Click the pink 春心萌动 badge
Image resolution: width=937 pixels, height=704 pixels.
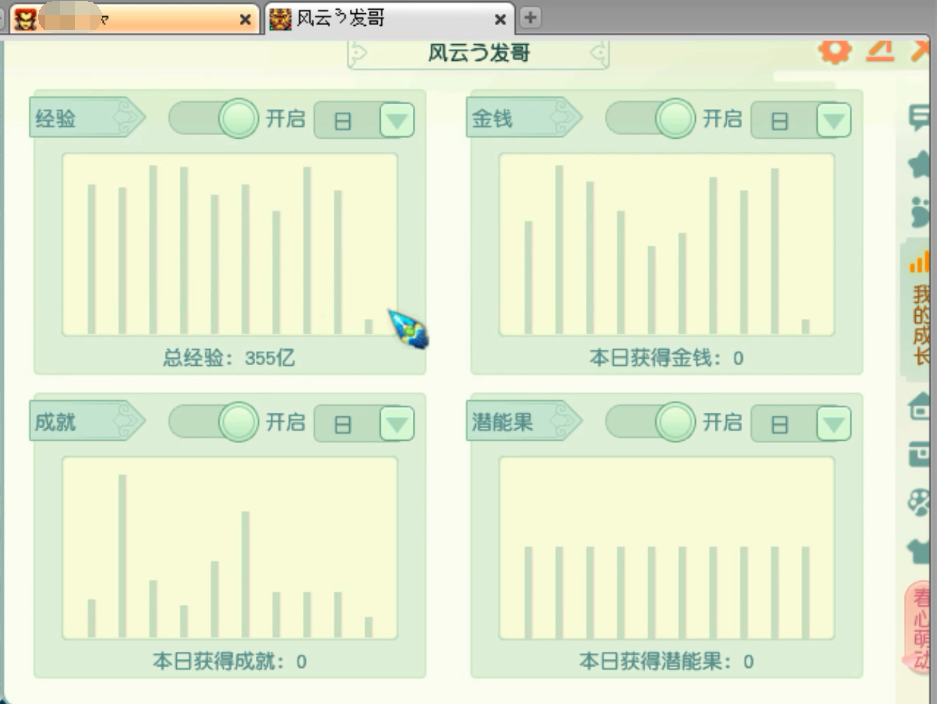[x=919, y=628]
